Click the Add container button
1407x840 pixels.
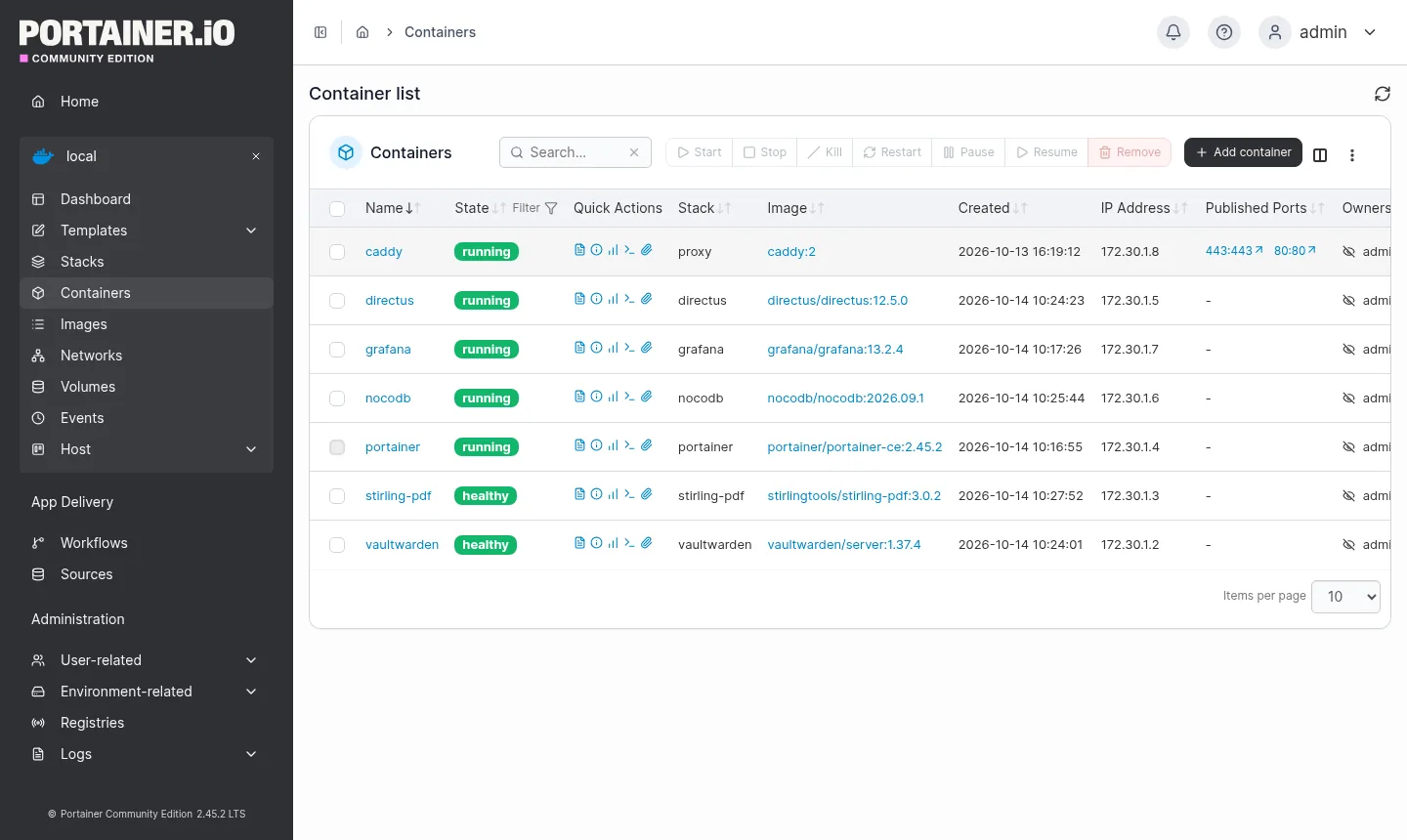point(1243,152)
